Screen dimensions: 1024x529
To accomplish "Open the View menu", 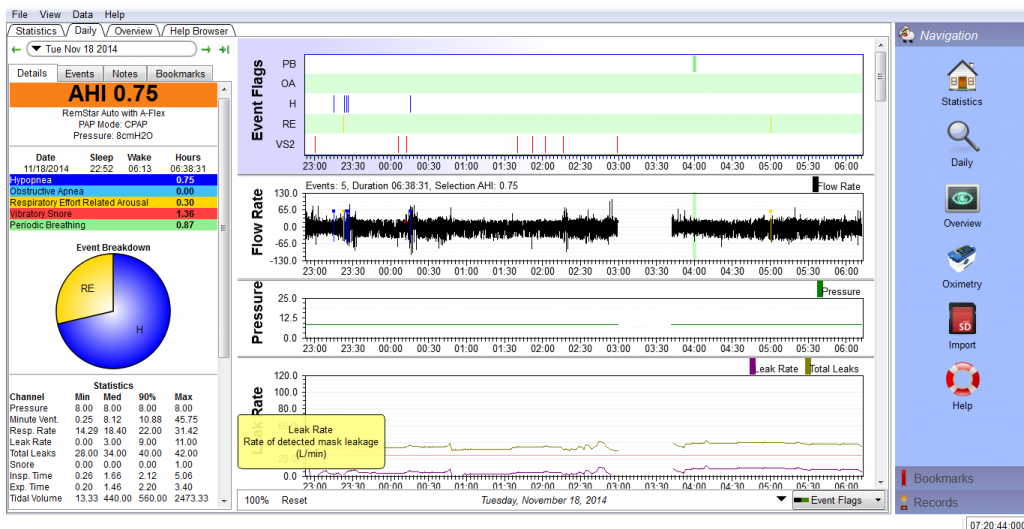I will [x=50, y=14].
